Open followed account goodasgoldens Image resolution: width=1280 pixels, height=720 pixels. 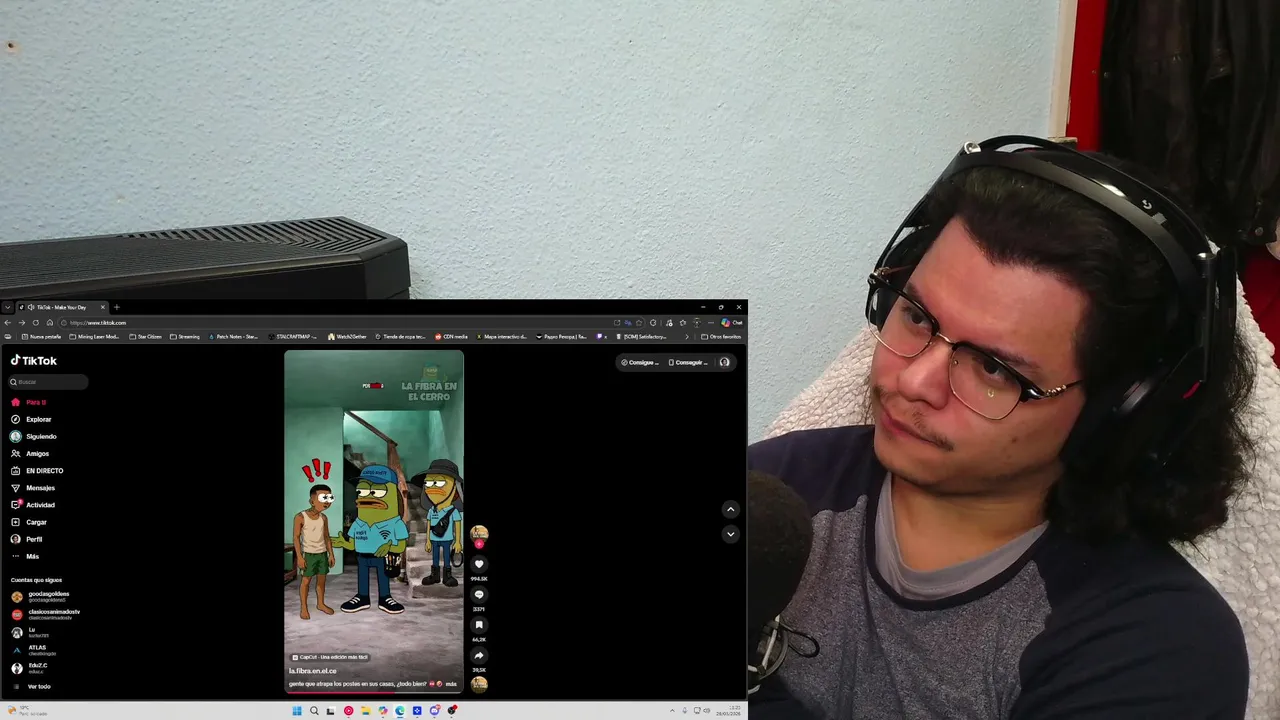click(x=40, y=596)
